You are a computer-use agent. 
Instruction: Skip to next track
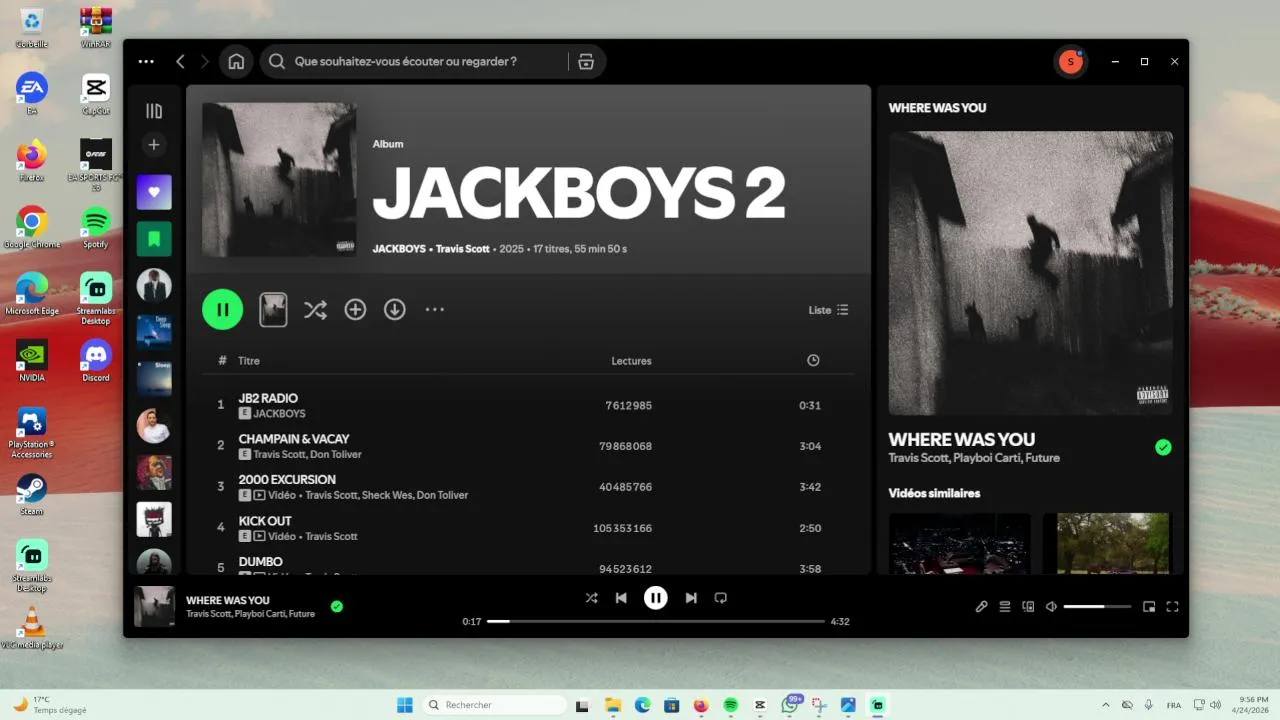coord(690,598)
